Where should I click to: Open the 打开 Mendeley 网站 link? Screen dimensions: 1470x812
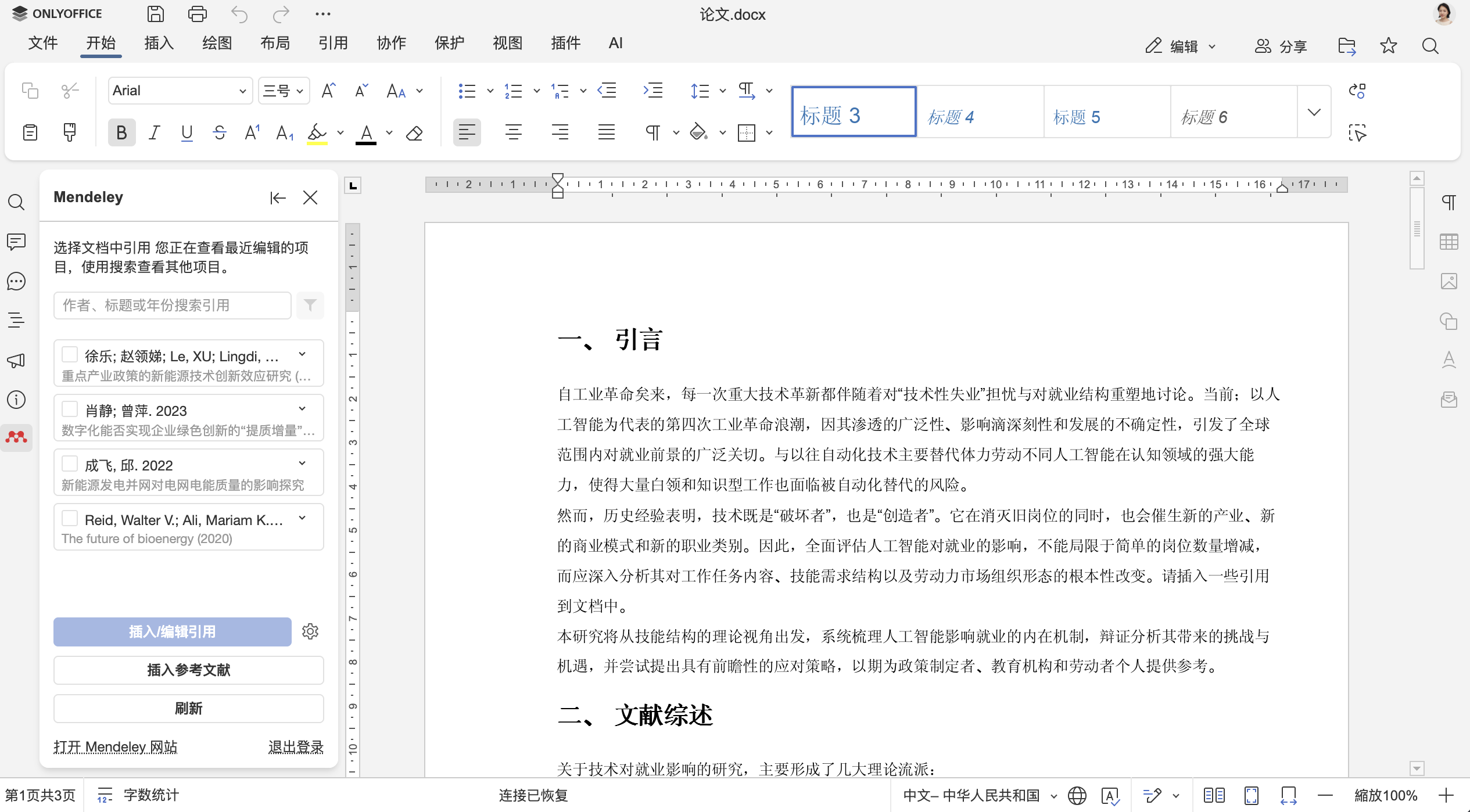[116, 747]
